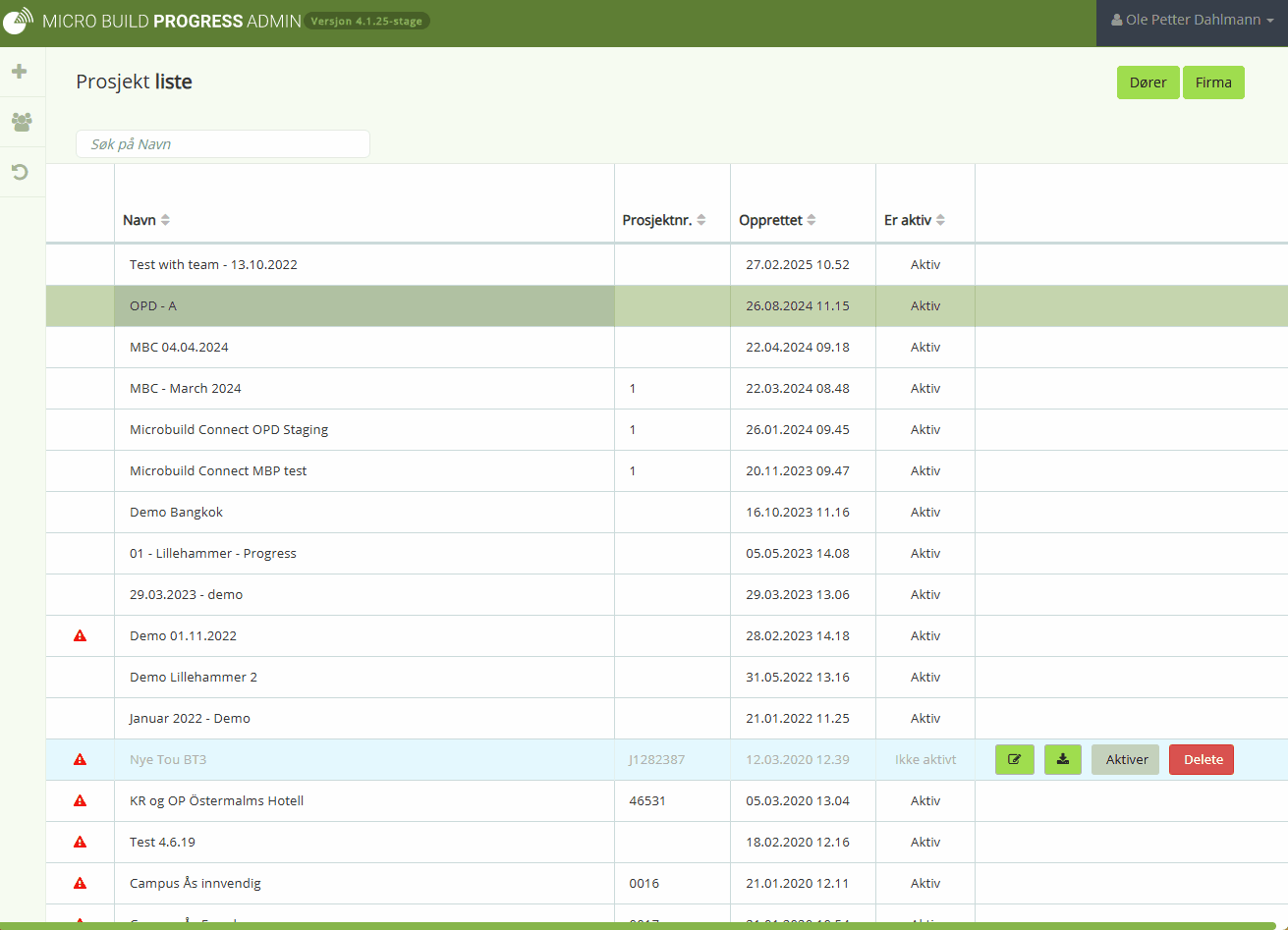Select the Januar 2022 - Demo project
Viewport: 1288px width, 930px height.
point(190,718)
